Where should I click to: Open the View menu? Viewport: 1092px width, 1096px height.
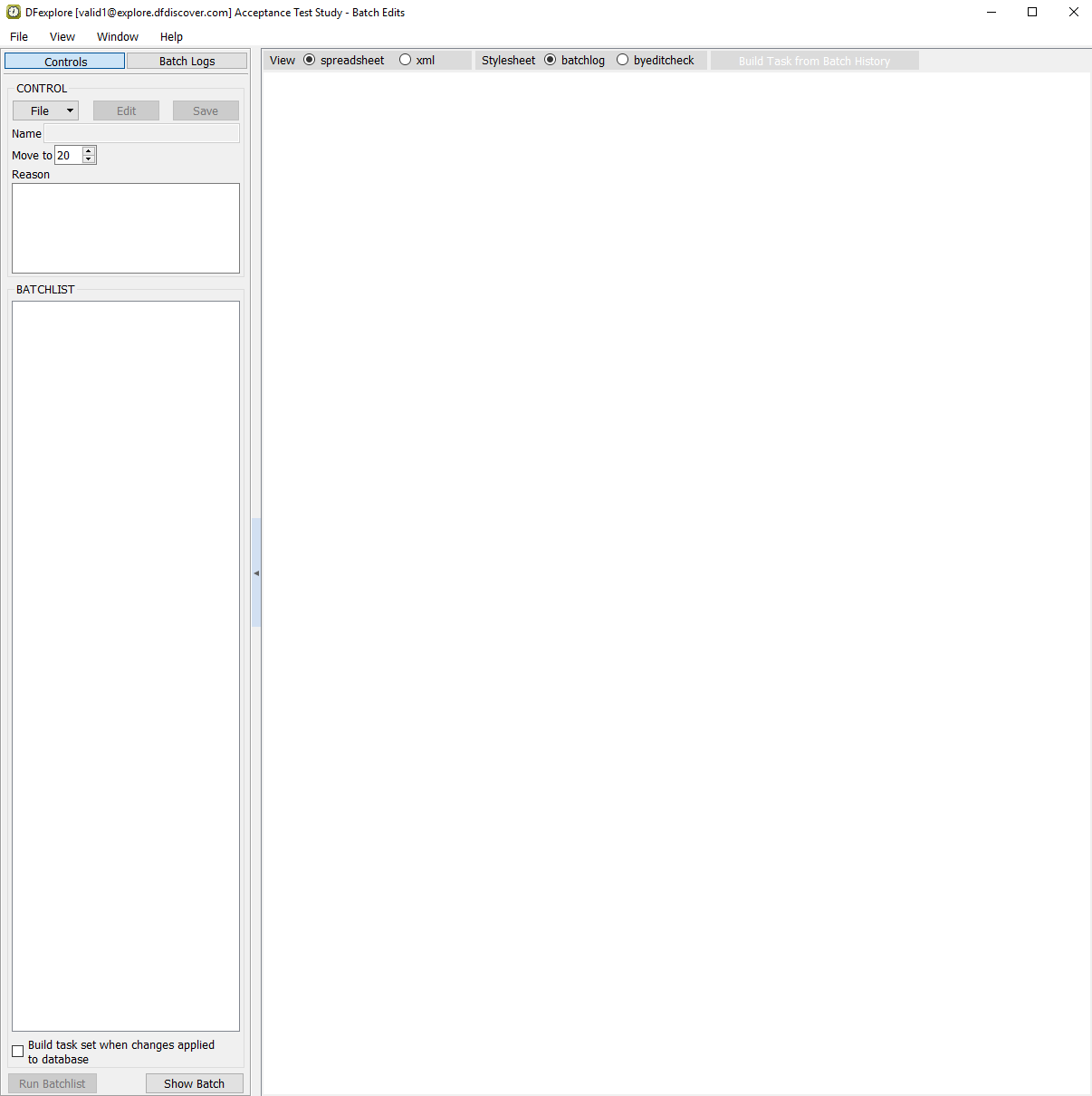coord(62,37)
